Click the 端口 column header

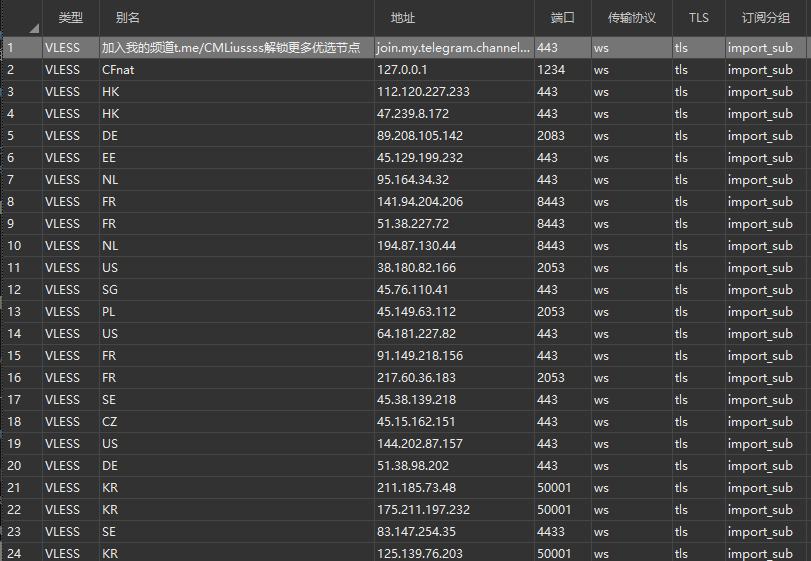562,18
